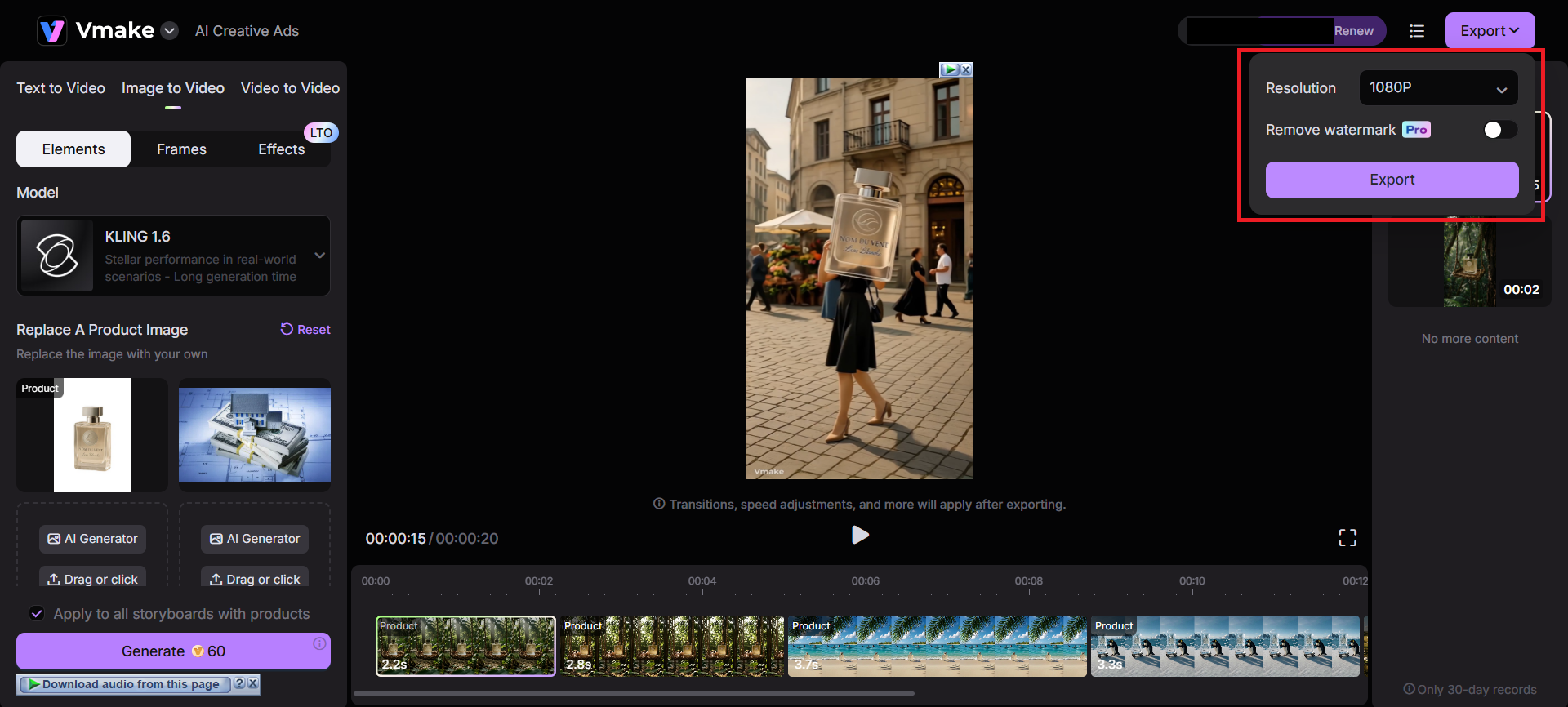Image resolution: width=1568 pixels, height=707 pixels.
Task: Enter fullscreen preview mode
Action: pyautogui.click(x=1347, y=537)
